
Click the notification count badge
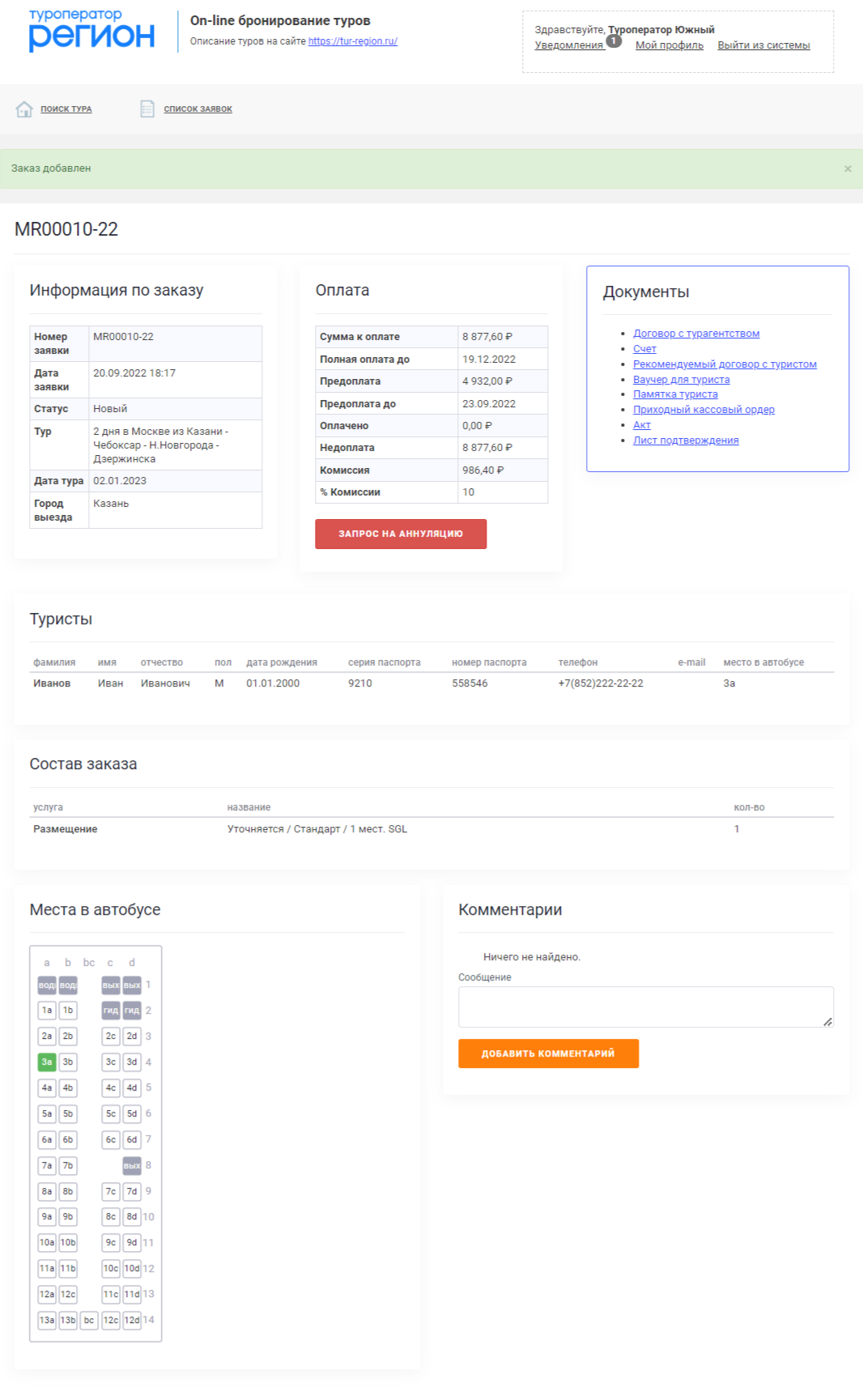[614, 40]
